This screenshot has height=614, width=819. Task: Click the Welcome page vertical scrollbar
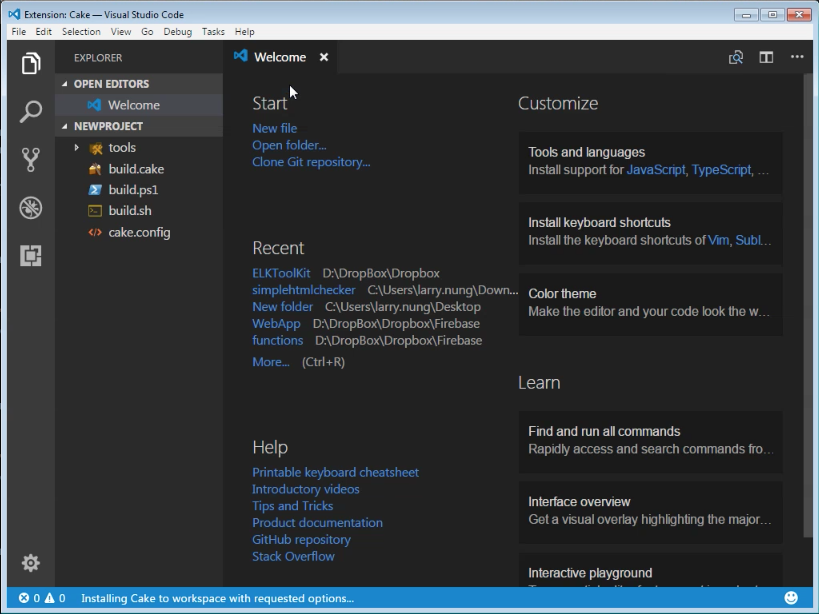coord(808,305)
